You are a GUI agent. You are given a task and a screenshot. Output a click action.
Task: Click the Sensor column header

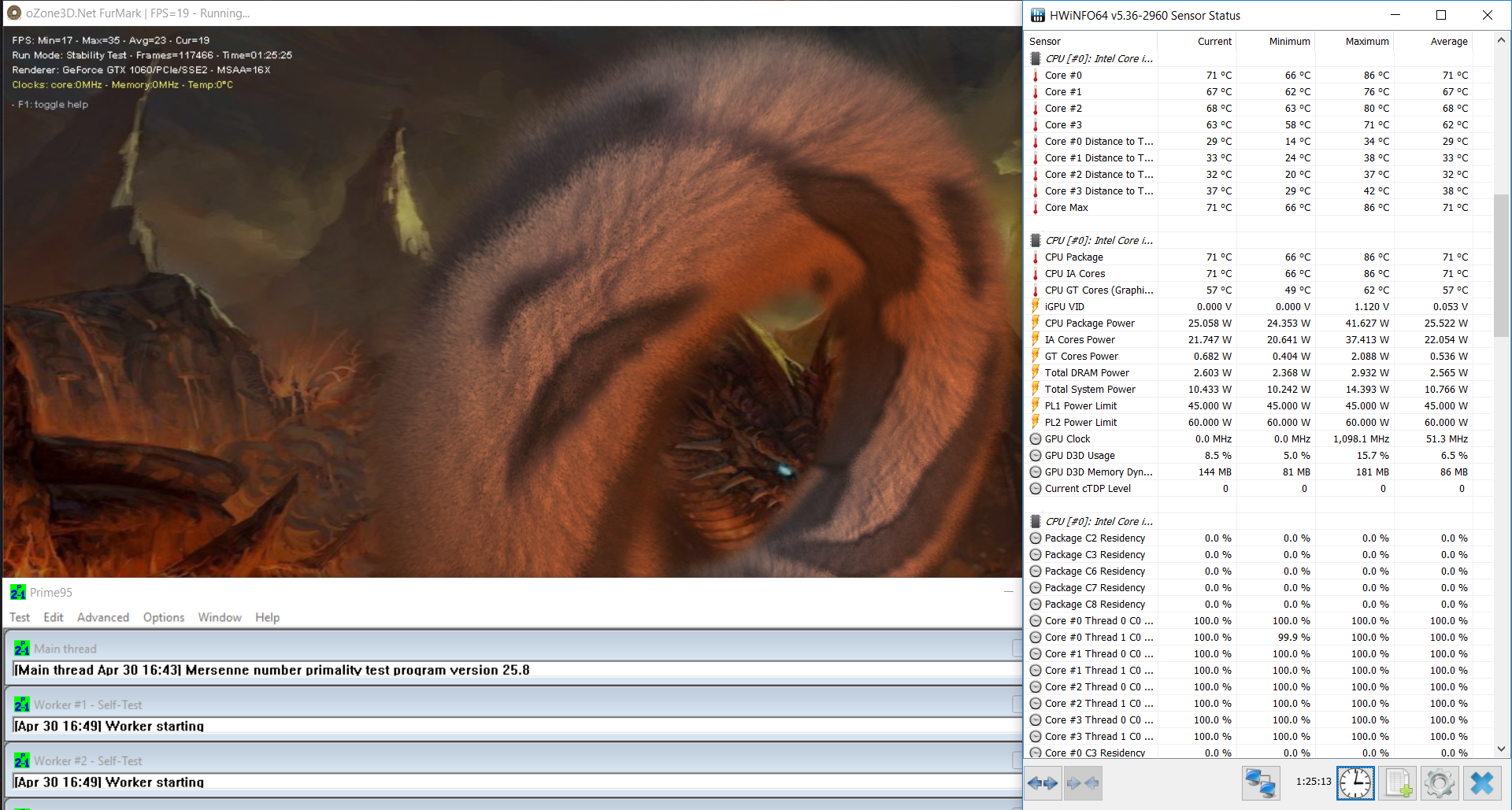(x=1091, y=42)
